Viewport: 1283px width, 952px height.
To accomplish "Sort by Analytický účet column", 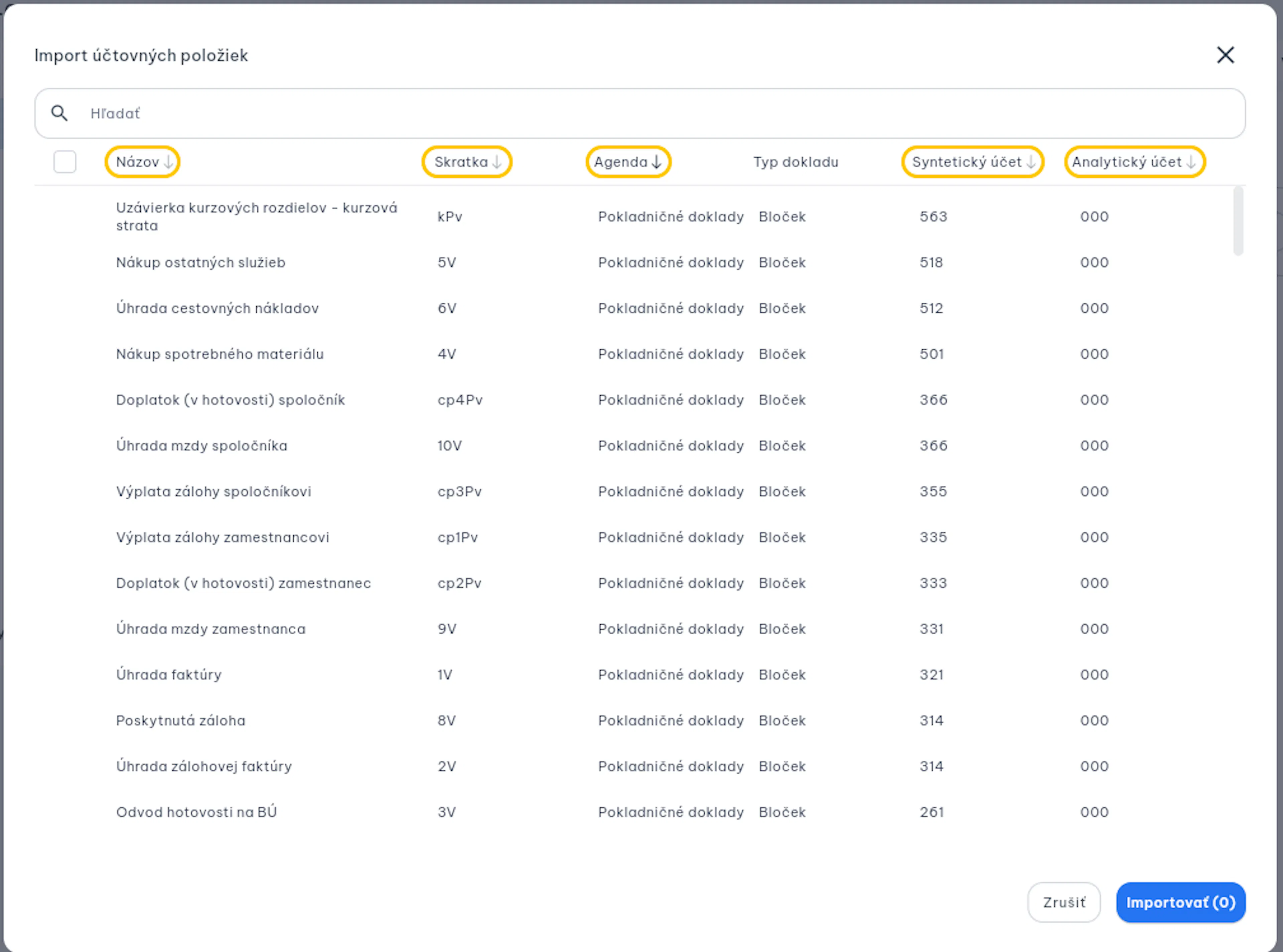I will pyautogui.click(x=1135, y=162).
